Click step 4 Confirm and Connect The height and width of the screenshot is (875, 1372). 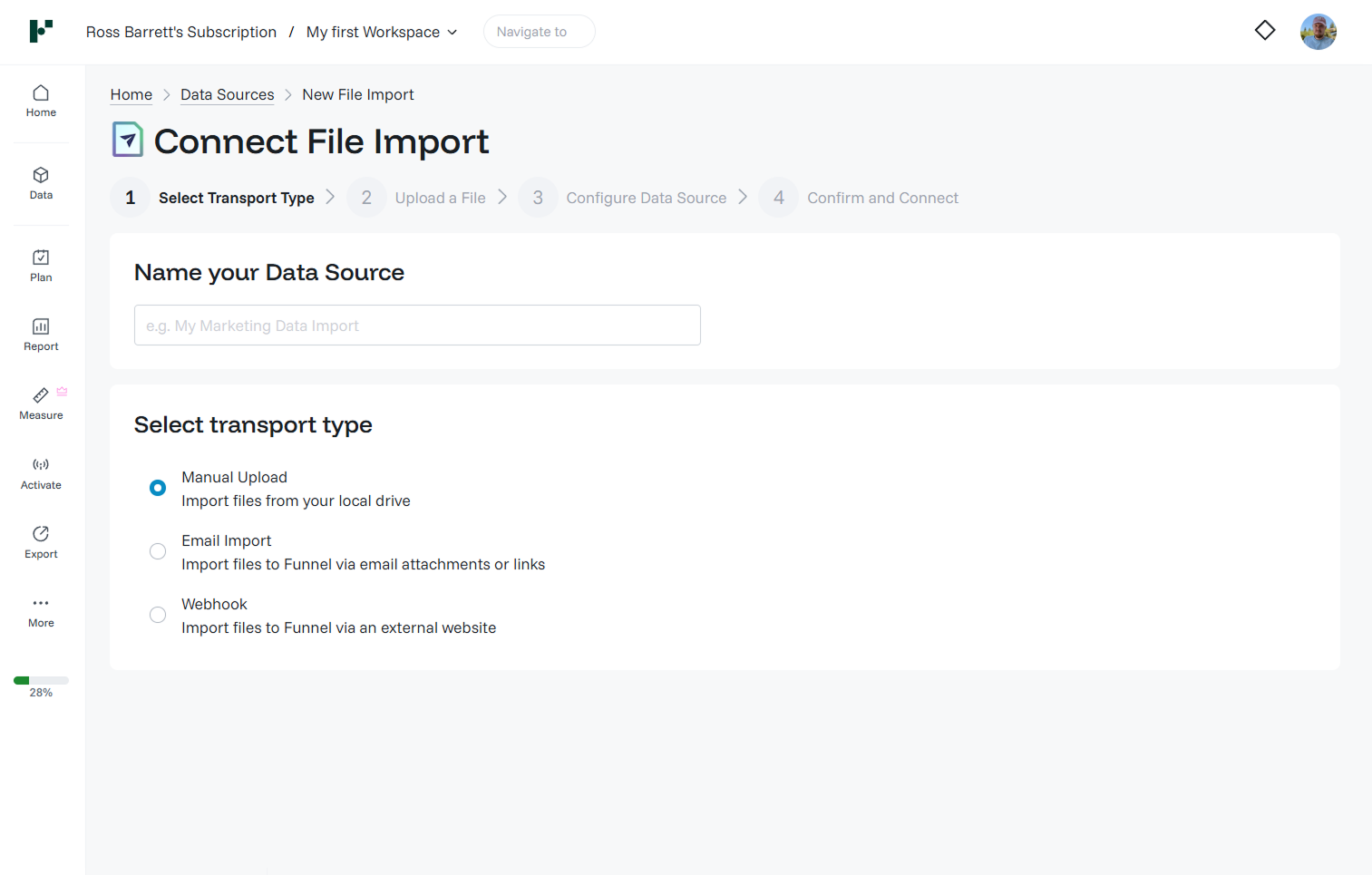pos(860,198)
